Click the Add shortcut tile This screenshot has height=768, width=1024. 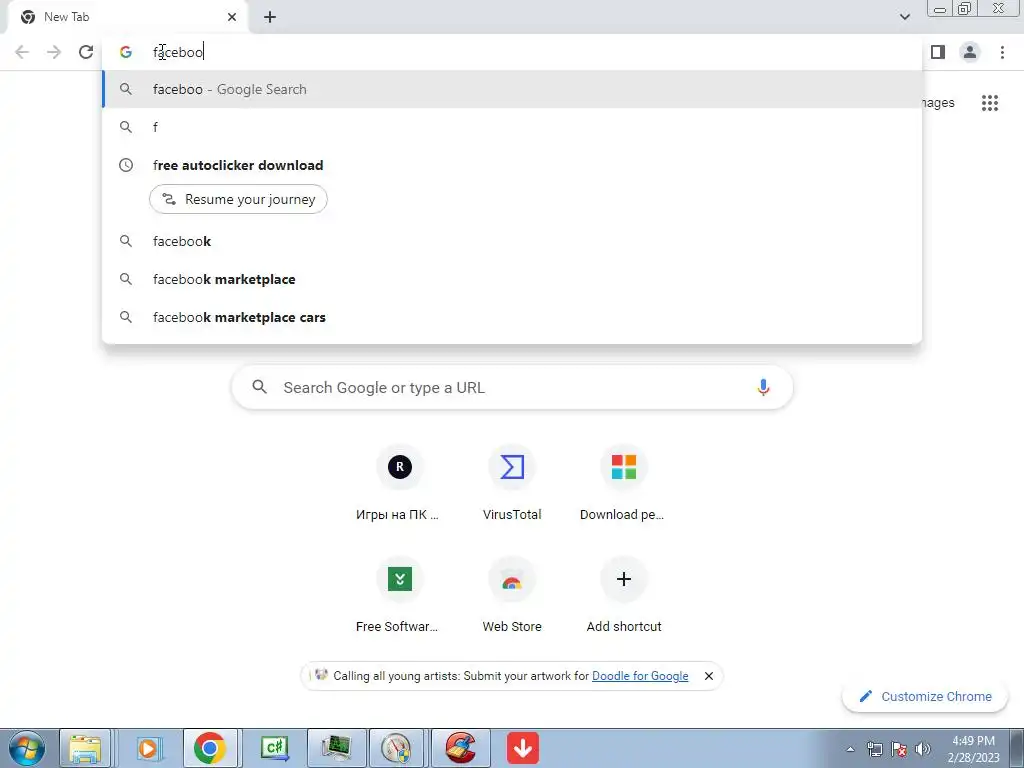coord(624,596)
